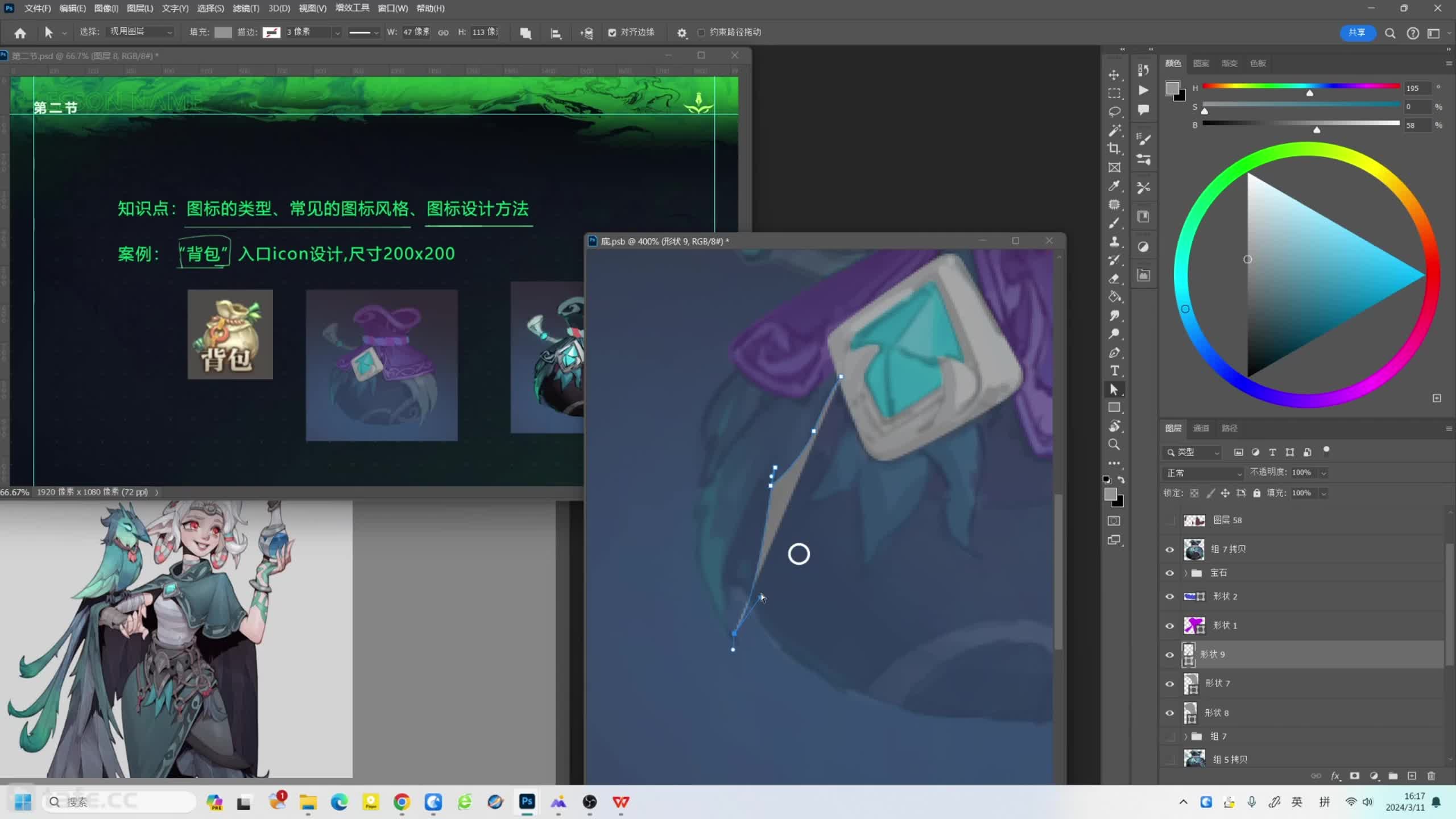Screen dimensions: 1456x819
Task: Open path operations in the options bar
Action: [x=526, y=33]
